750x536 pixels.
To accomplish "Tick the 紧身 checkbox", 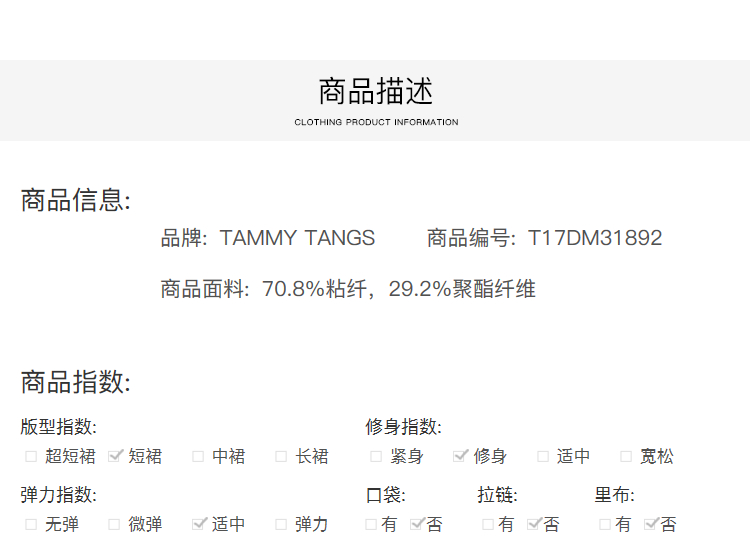I will click(376, 457).
